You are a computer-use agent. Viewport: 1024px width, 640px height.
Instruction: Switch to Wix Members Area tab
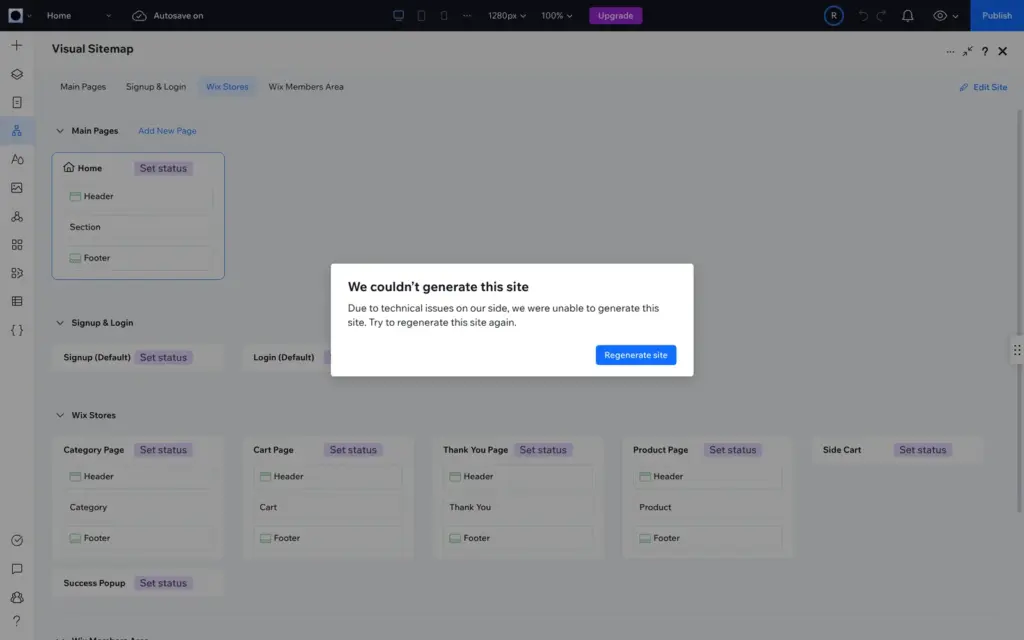306,87
